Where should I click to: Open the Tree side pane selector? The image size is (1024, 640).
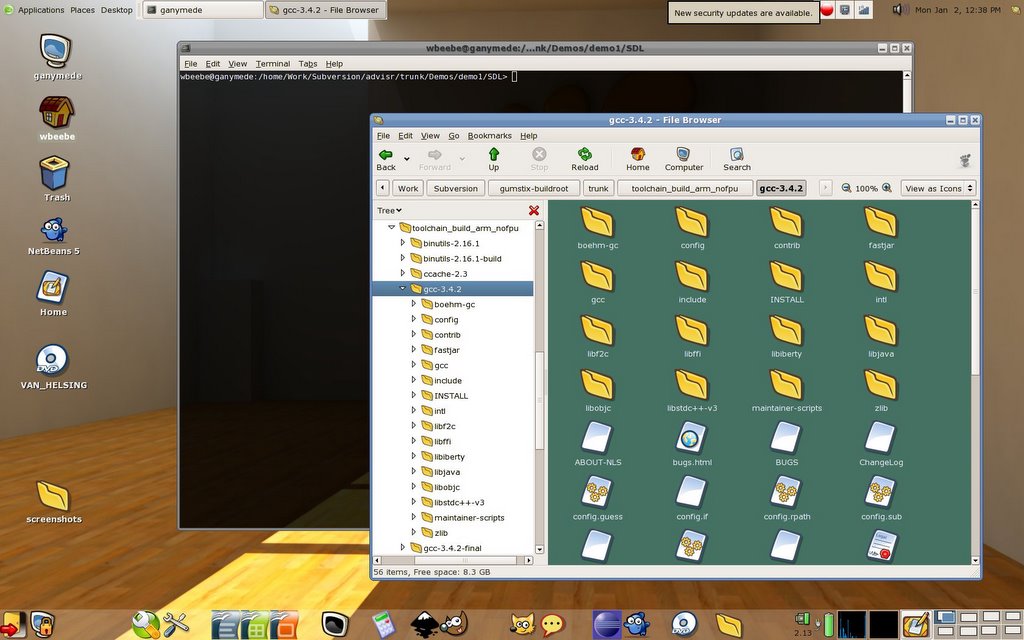[389, 210]
